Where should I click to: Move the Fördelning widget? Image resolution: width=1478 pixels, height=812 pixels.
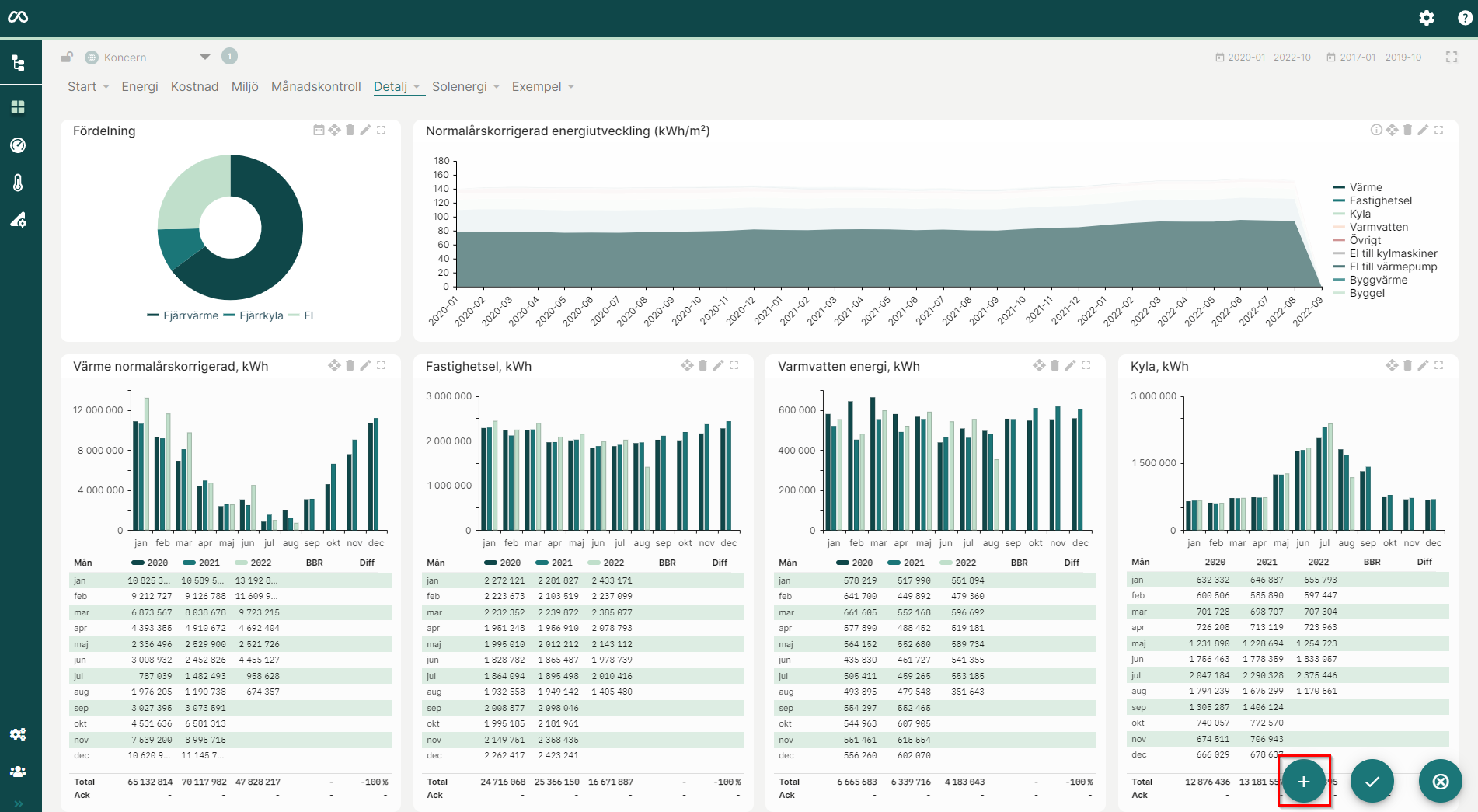(x=334, y=130)
